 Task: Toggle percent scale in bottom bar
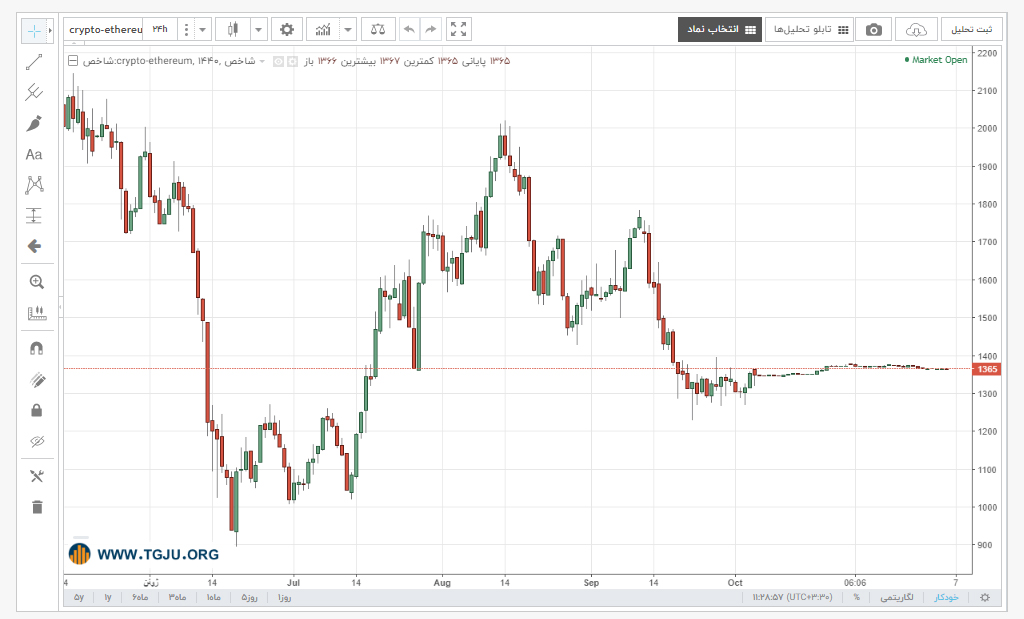click(x=856, y=597)
